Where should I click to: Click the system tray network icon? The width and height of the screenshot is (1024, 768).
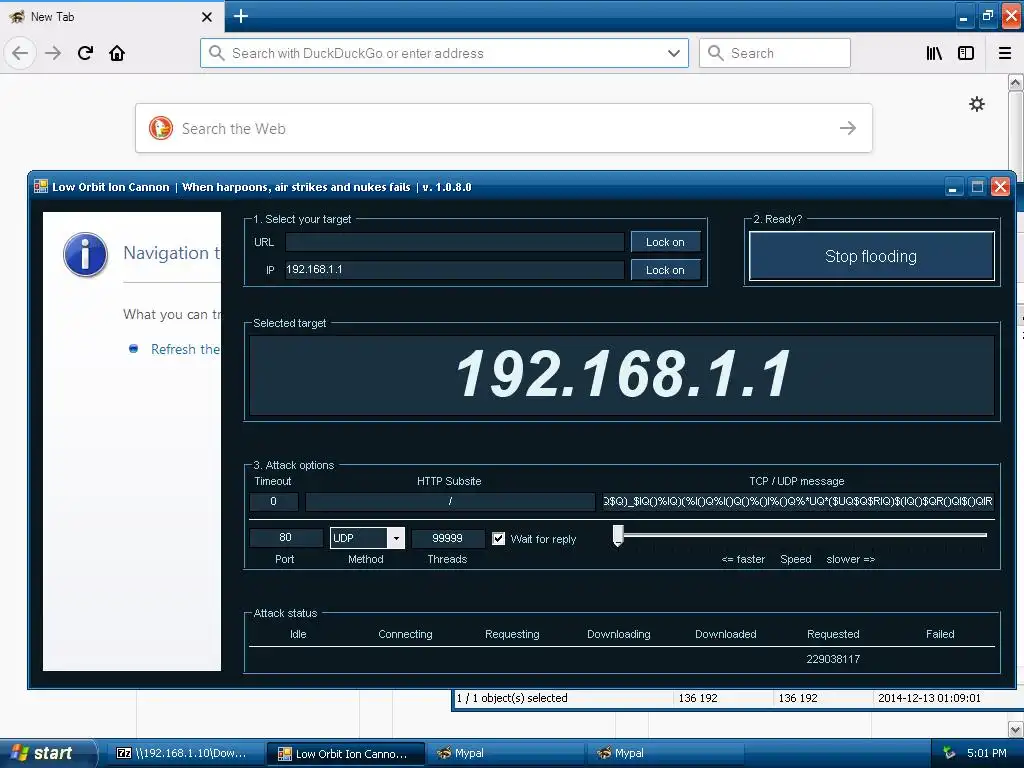coord(948,753)
